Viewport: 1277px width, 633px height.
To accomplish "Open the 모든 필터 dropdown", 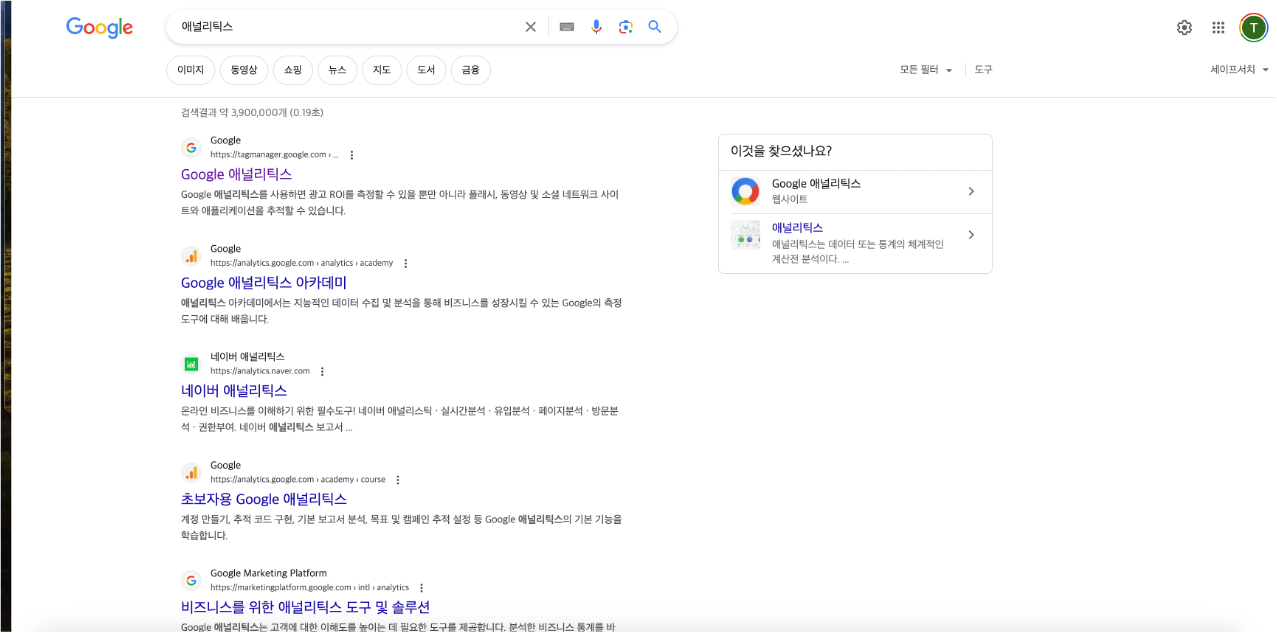I will point(926,70).
